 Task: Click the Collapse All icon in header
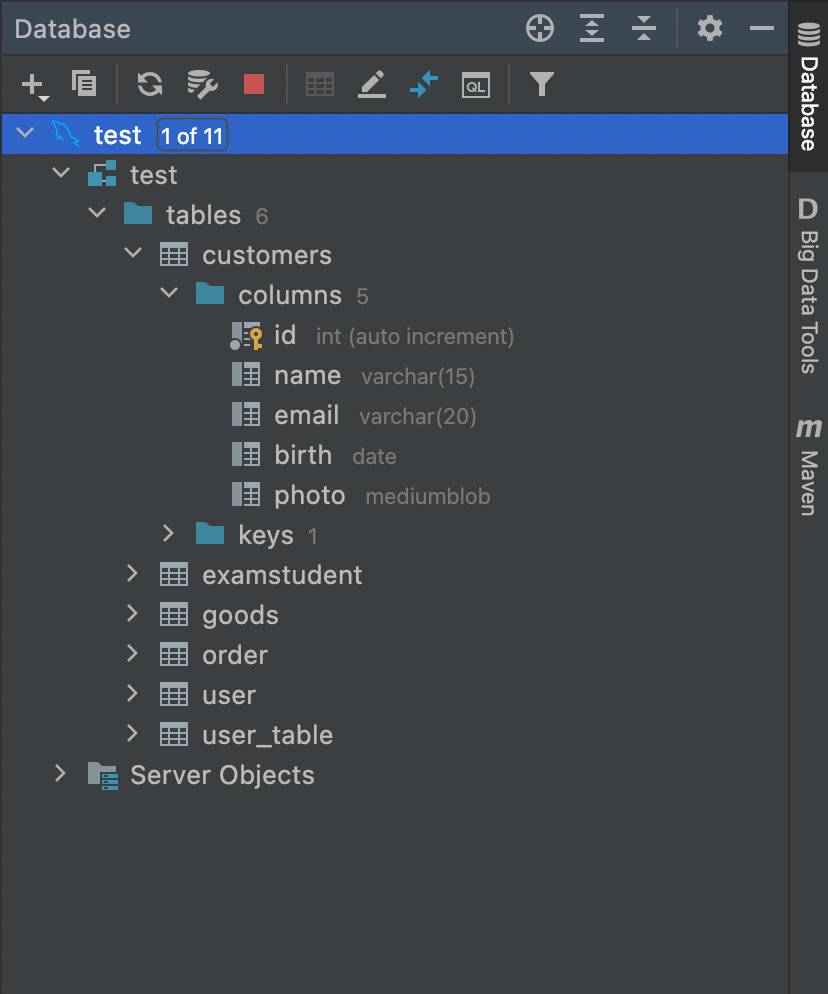point(644,29)
